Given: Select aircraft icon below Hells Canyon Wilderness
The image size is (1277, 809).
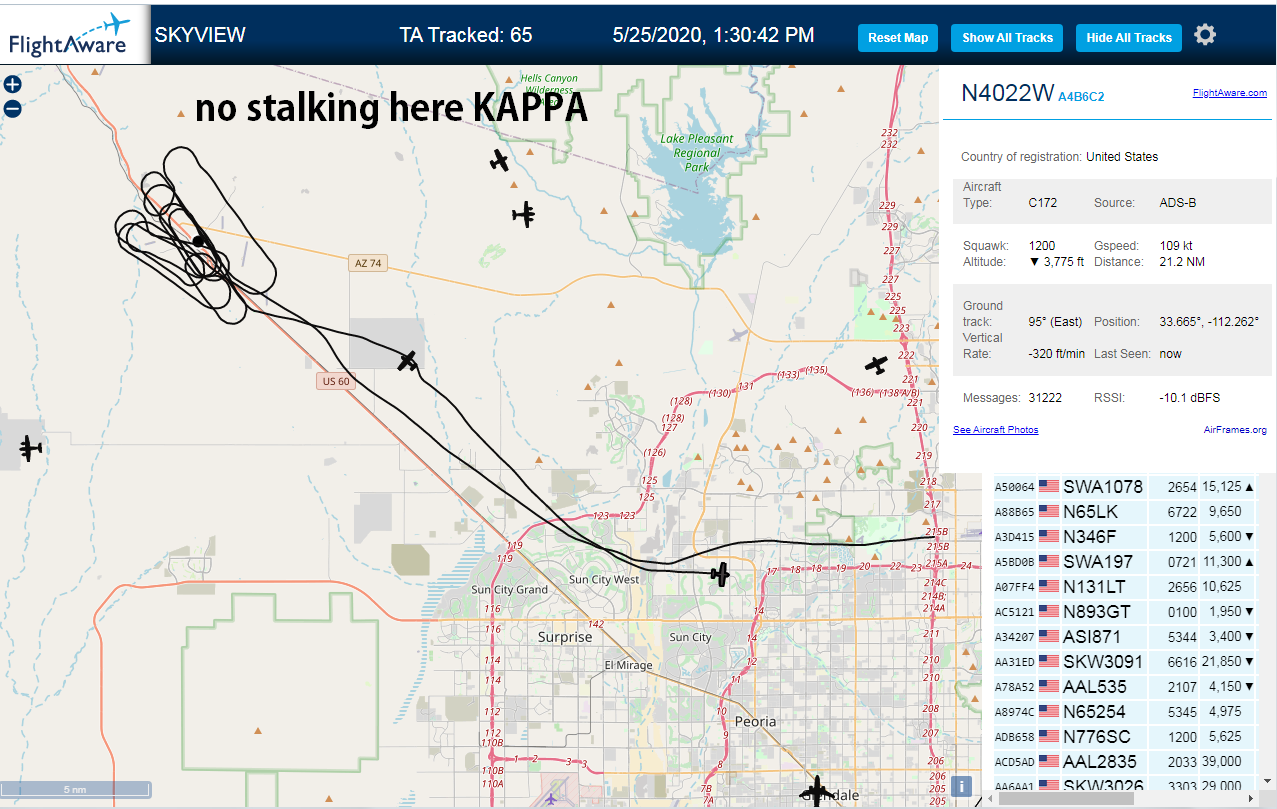Looking at the screenshot, I should pos(499,160).
